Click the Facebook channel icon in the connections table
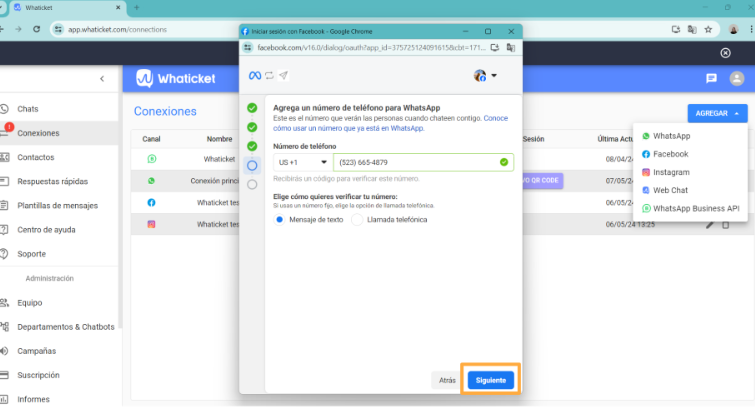Image resolution: width=755 pixels, height=410 pixels. pos(151,202)
